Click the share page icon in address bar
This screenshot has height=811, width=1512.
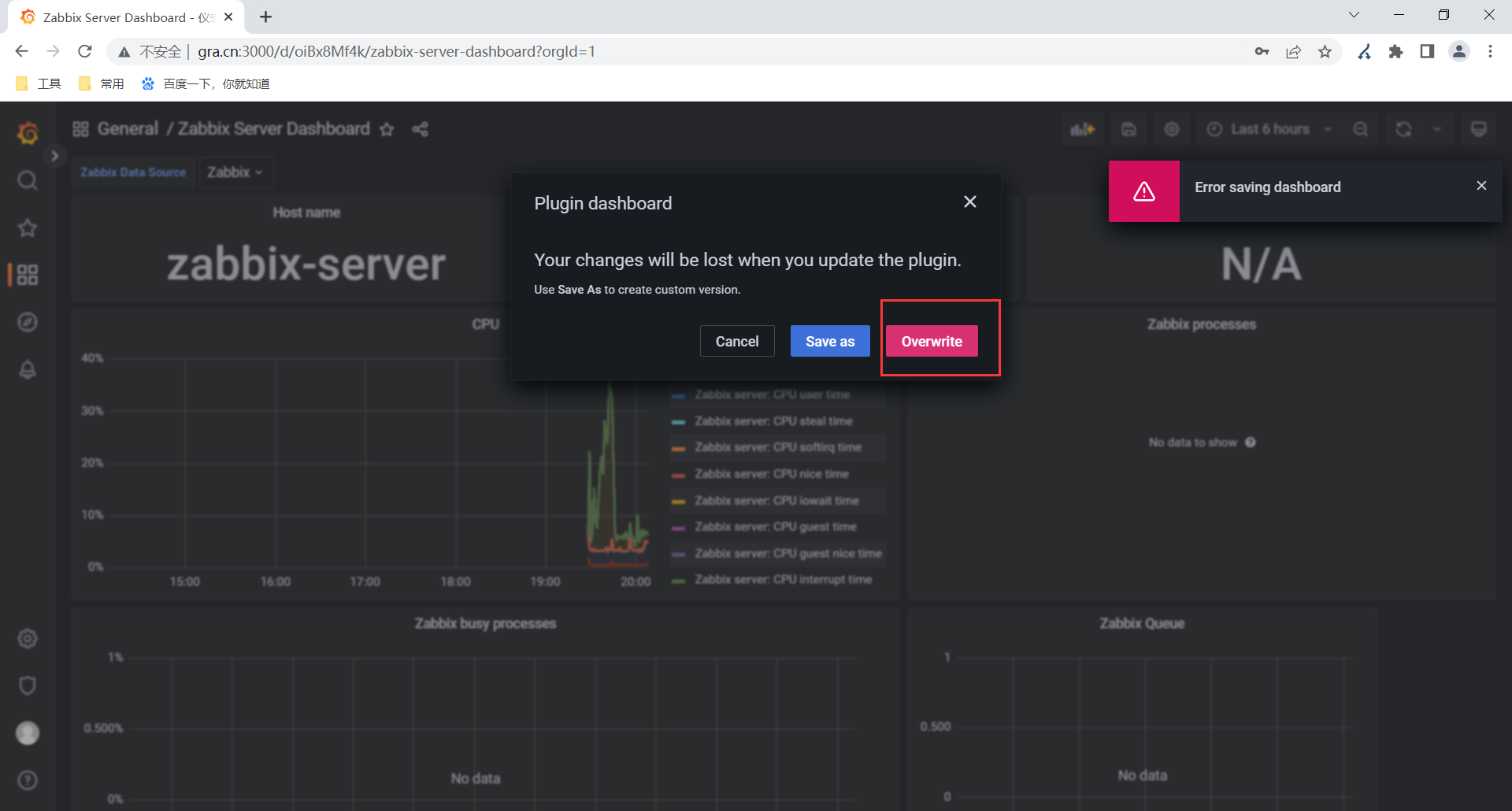pos(1293,51)
